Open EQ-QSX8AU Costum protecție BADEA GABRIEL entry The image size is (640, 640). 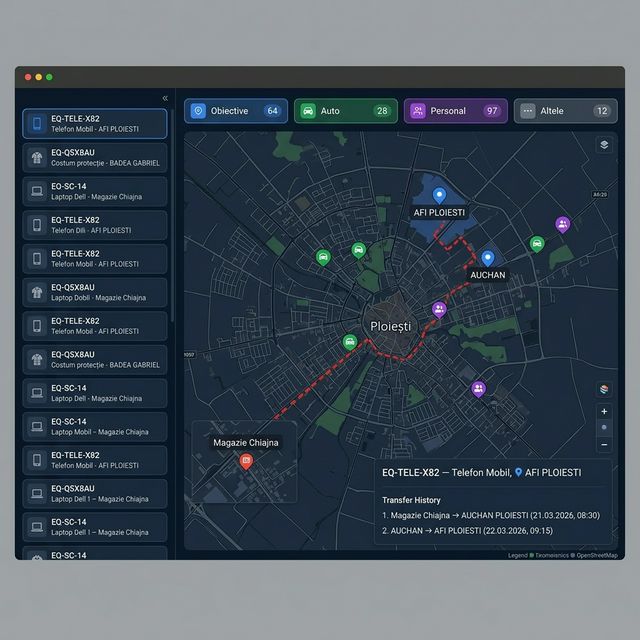point(95,157)
